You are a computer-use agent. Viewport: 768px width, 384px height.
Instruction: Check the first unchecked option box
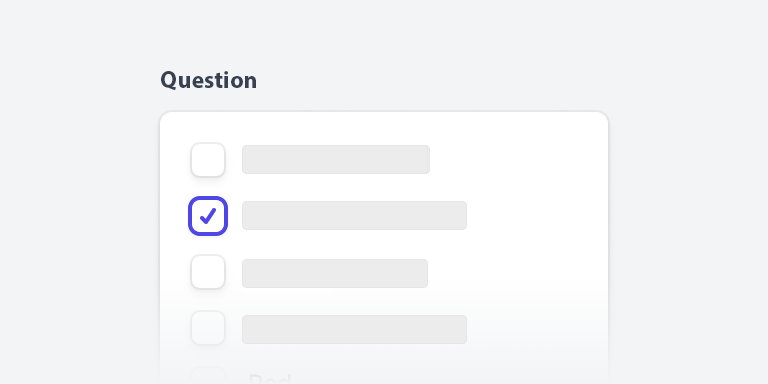208,160
